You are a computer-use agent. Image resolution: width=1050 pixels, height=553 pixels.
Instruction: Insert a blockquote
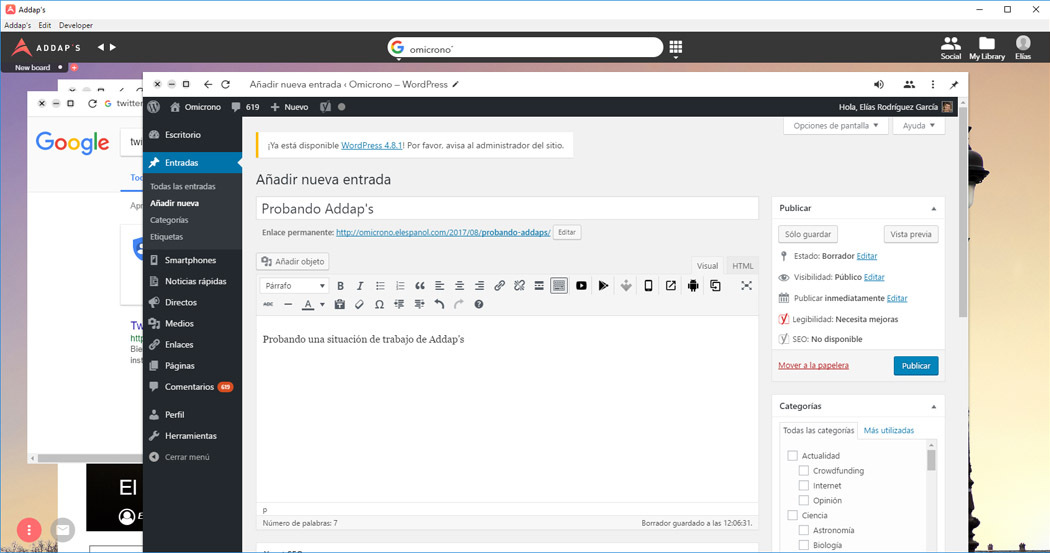pyautogui.click(x=420, y=286)
